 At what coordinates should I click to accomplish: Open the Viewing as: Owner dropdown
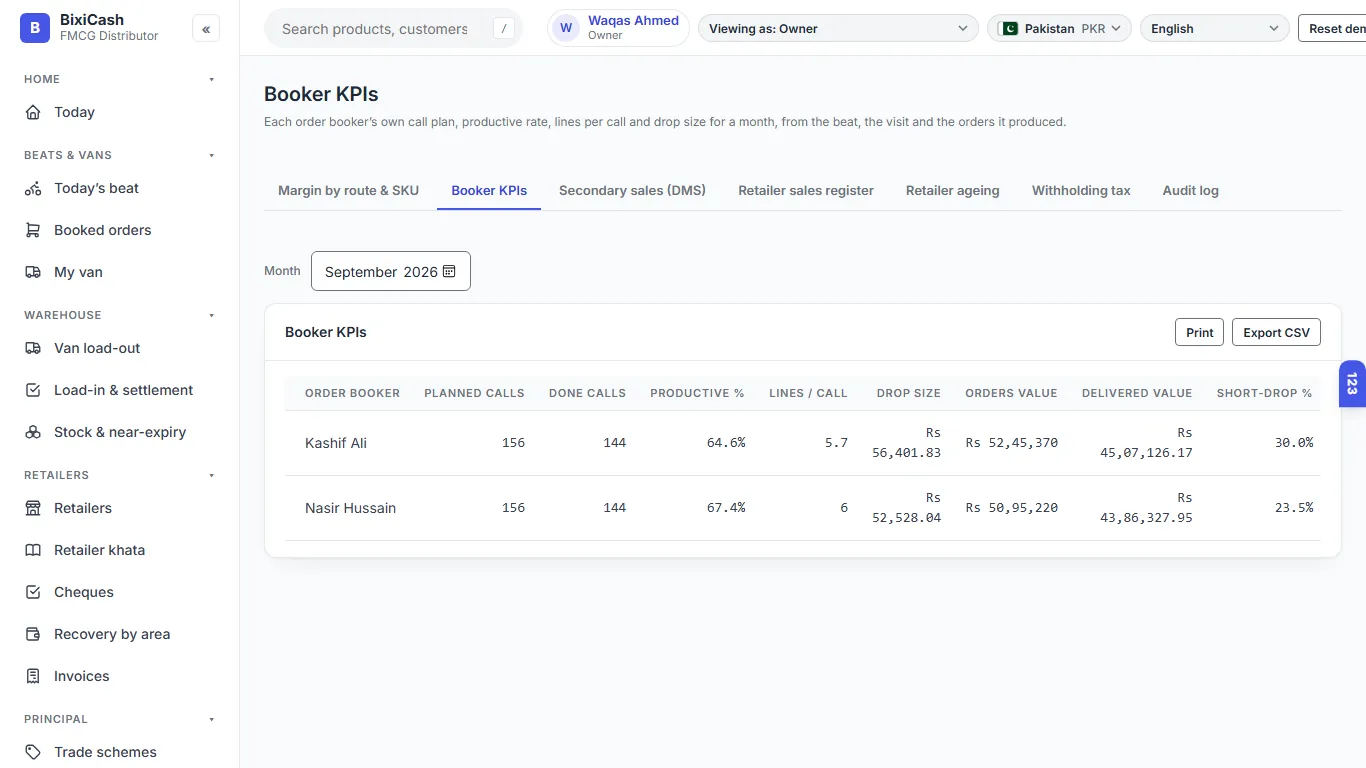tap(838, 28)
